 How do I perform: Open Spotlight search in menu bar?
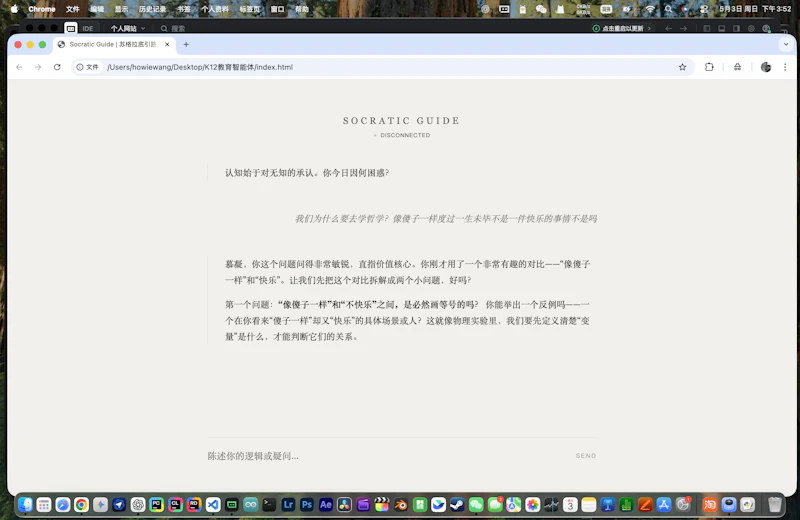coord(668,9)
